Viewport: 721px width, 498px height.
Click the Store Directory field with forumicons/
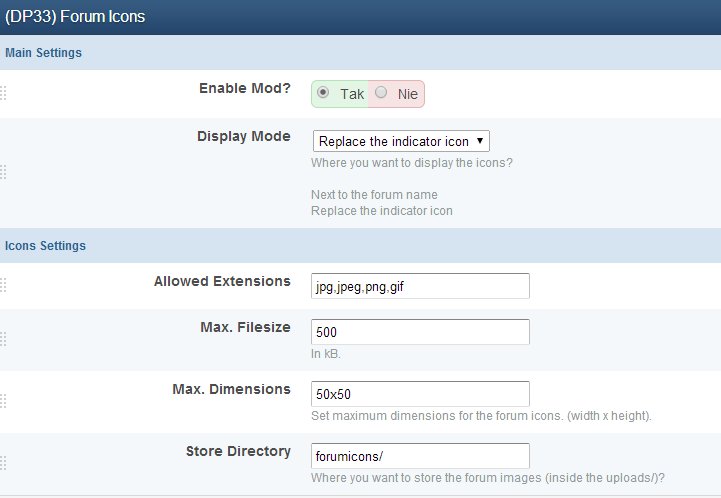(x=420, y=456)
